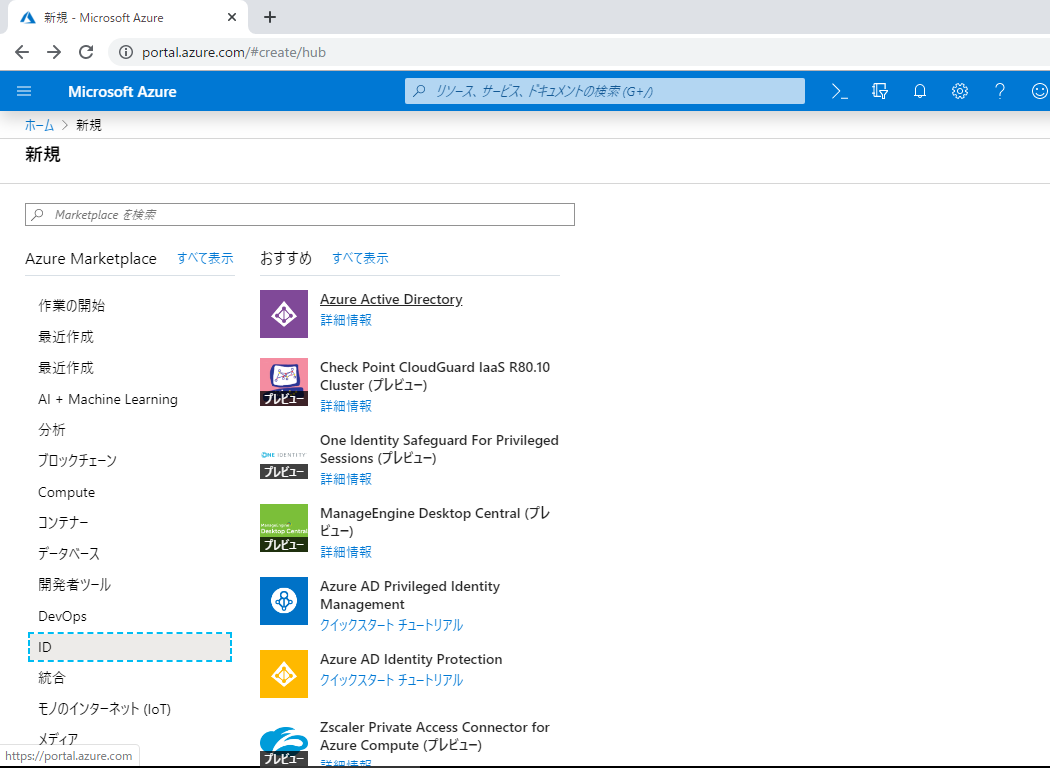
Task: Focus the resource search box in header
Action: pyautogui.click(x=605, y=91)
